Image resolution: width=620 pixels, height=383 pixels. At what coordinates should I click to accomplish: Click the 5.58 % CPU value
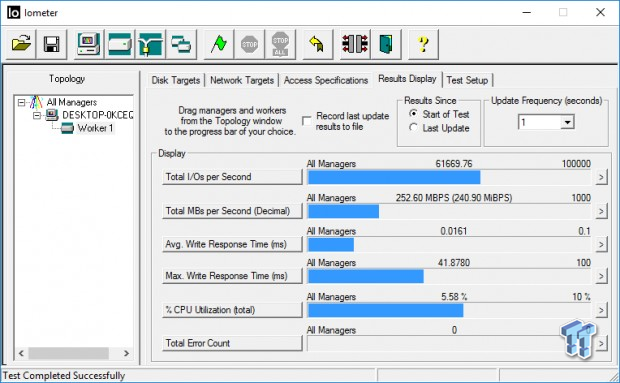(454, 297)
